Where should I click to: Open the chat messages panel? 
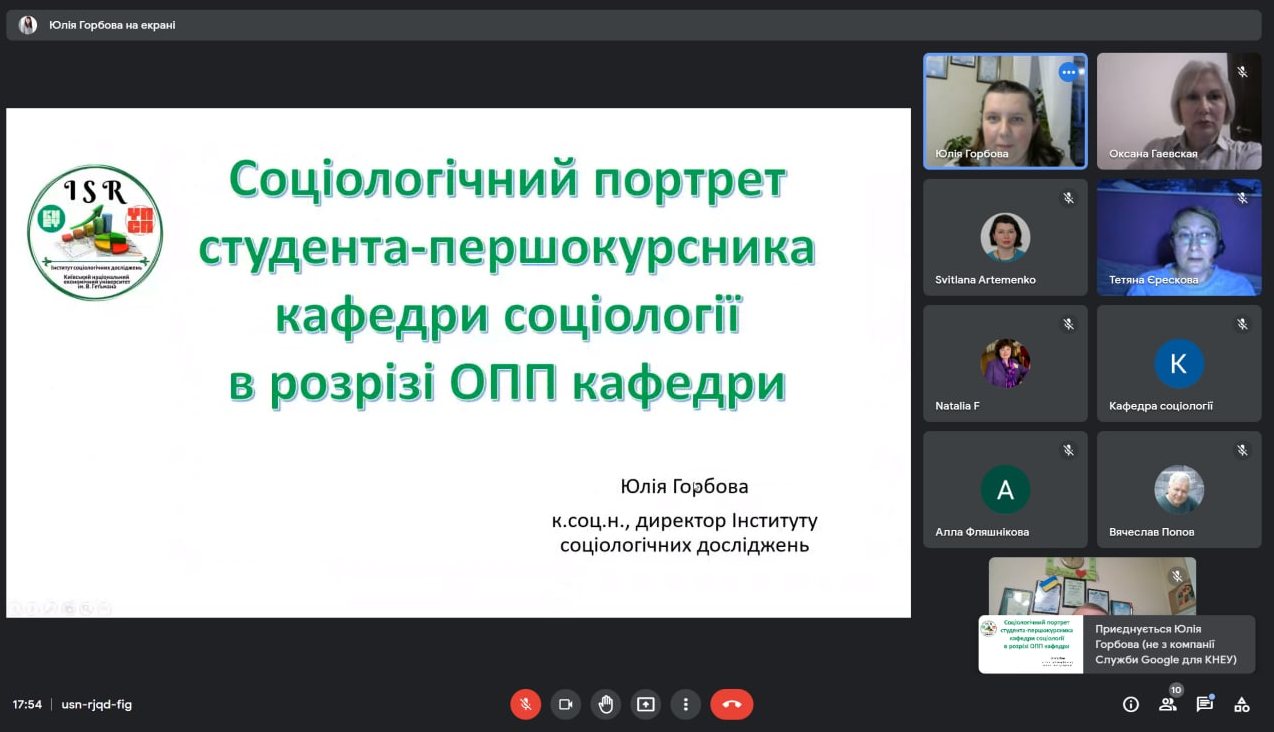tap(1204, 704)
